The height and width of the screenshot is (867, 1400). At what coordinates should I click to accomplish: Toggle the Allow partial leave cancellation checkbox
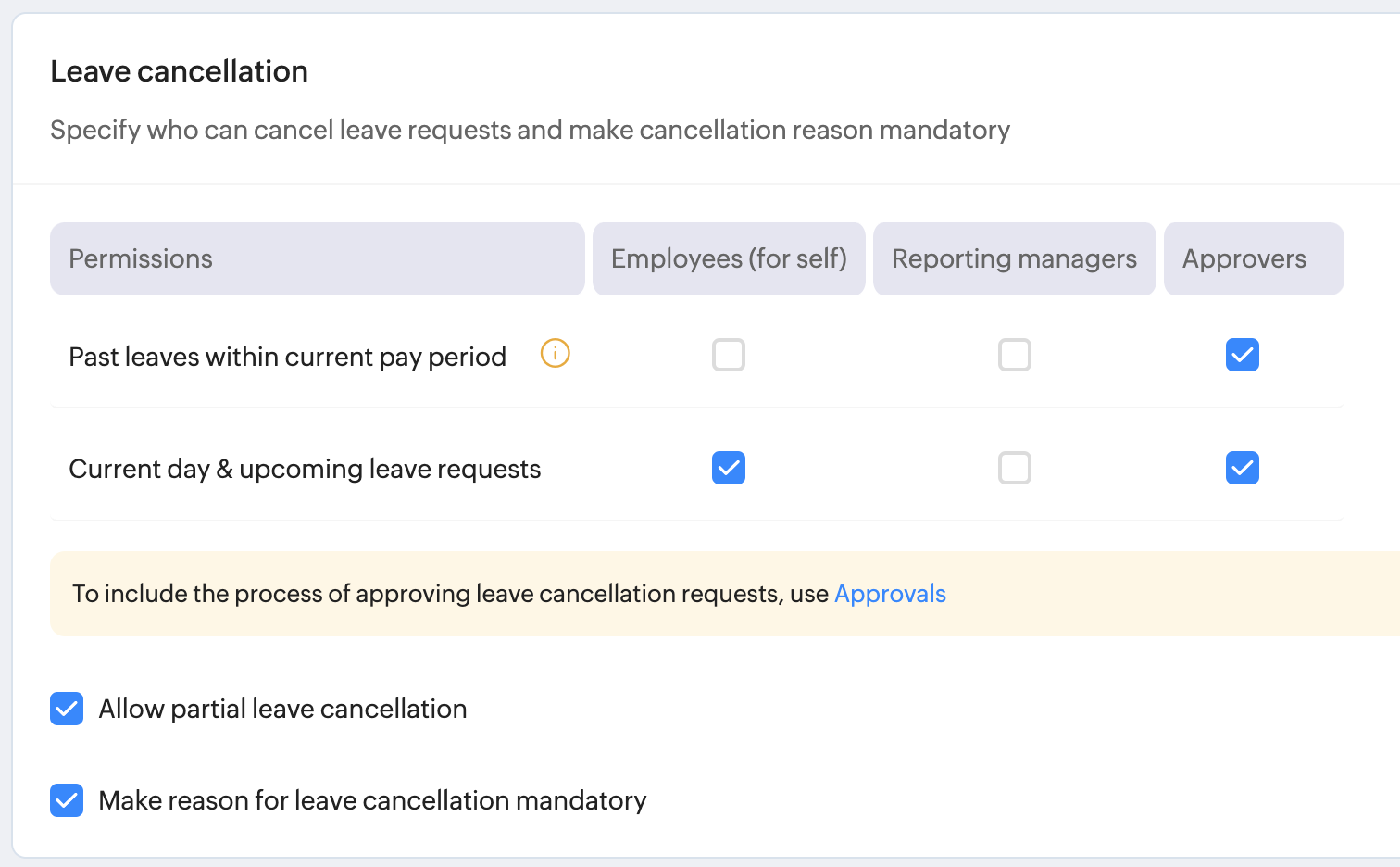point(67,709)
